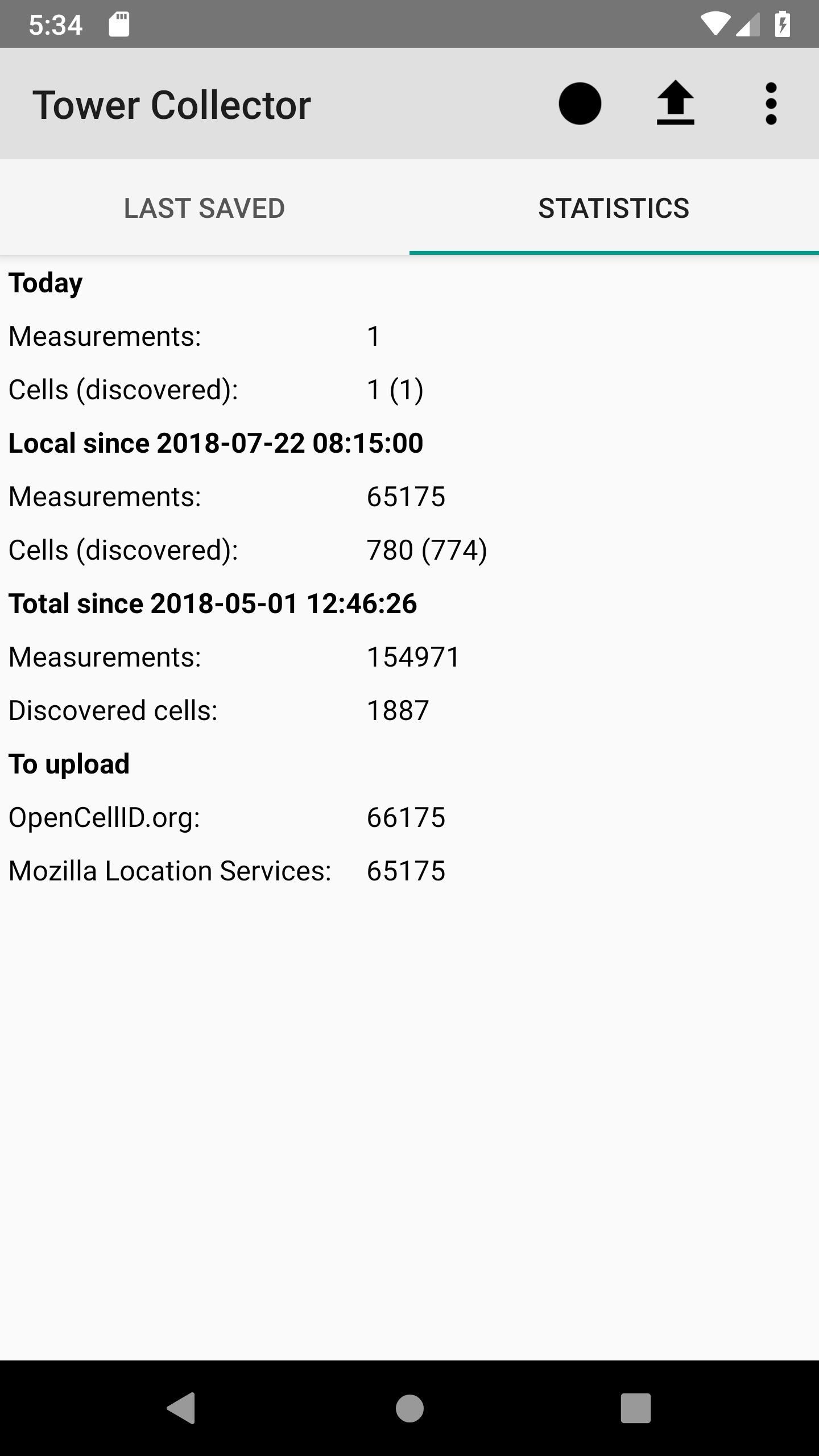The width and height of the screenshot is (819, 1456).
Task: Tap the Wi-Fi status icon
Action: [x=714, y=24]
